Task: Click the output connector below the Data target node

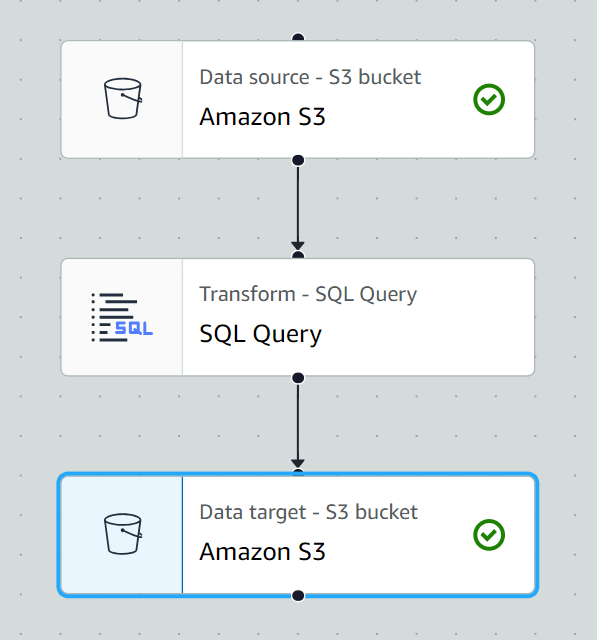Action: coord(298,596)
